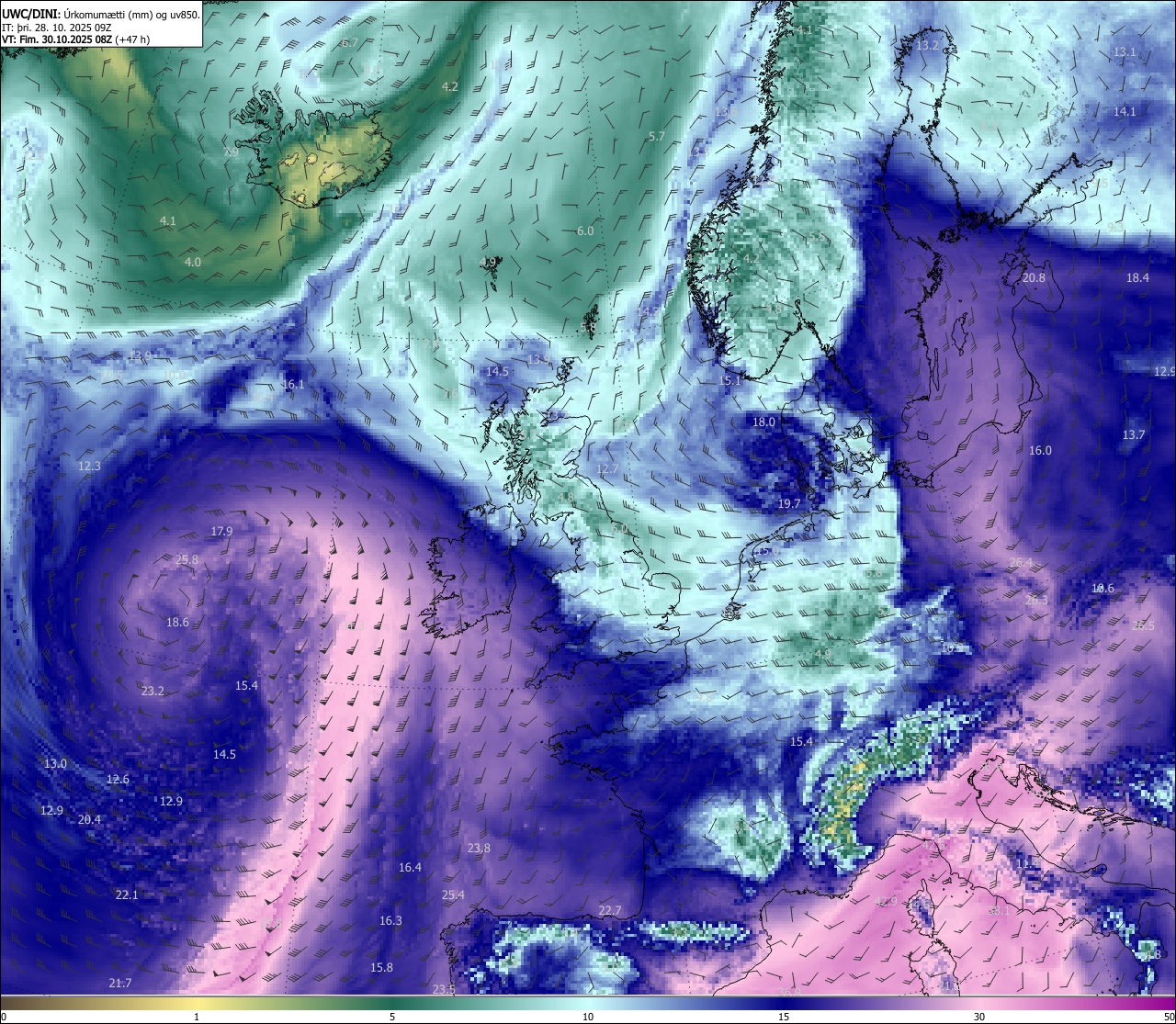Click the map value 14.1

pos(1125,111)
